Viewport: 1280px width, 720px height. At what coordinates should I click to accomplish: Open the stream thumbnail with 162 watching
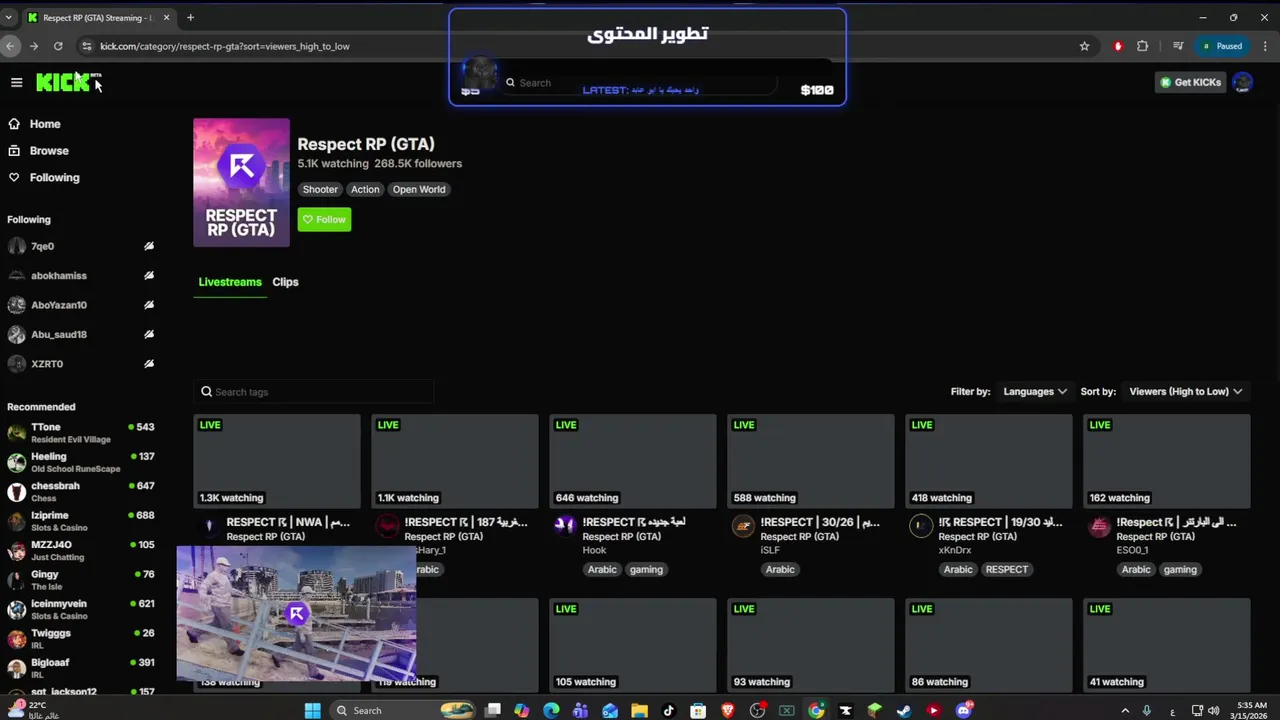(1167, 462)
